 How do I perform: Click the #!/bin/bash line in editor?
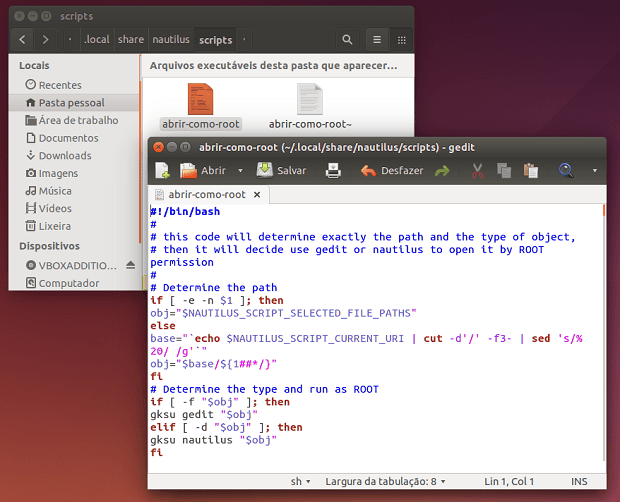(x=185, y=211)
